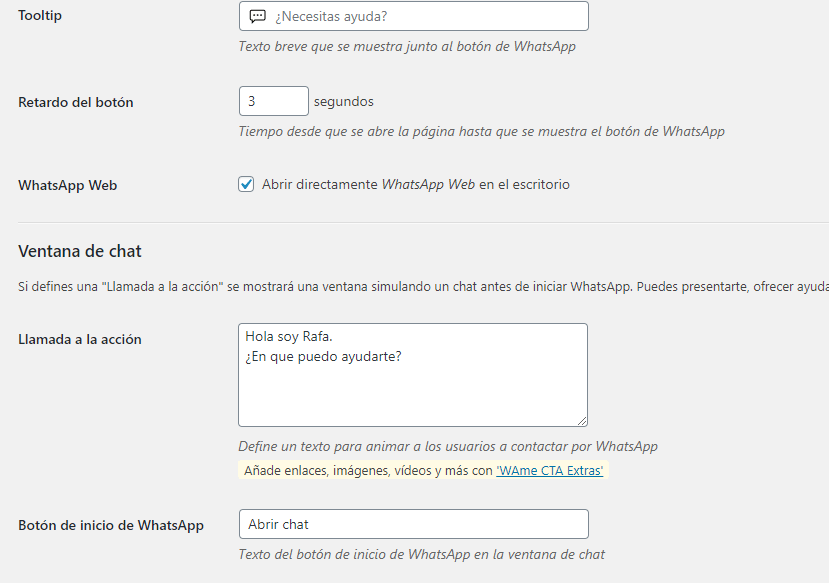Click the 'Botón de inicio de WhatsApp' label
This screenshot has width=829, height=583.
click(111, 525)
